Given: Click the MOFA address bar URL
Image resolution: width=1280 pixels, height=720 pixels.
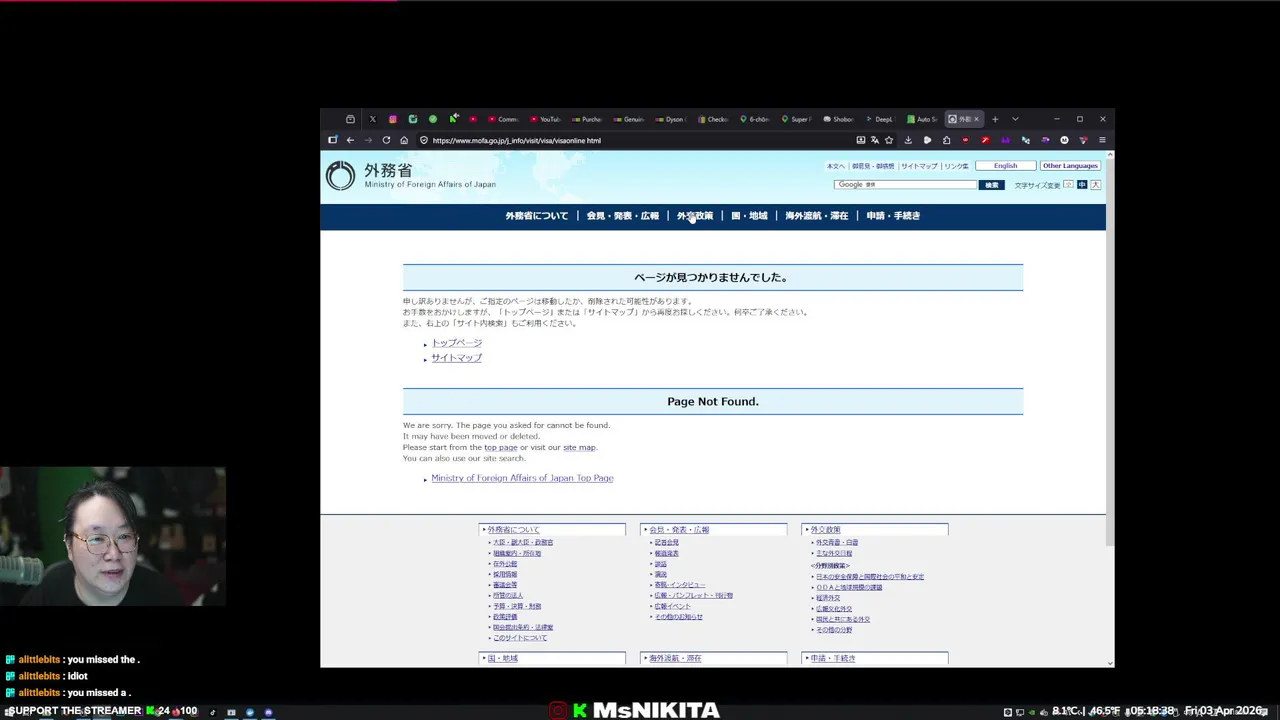Looking at the screenshot, I should click(516, 140).
